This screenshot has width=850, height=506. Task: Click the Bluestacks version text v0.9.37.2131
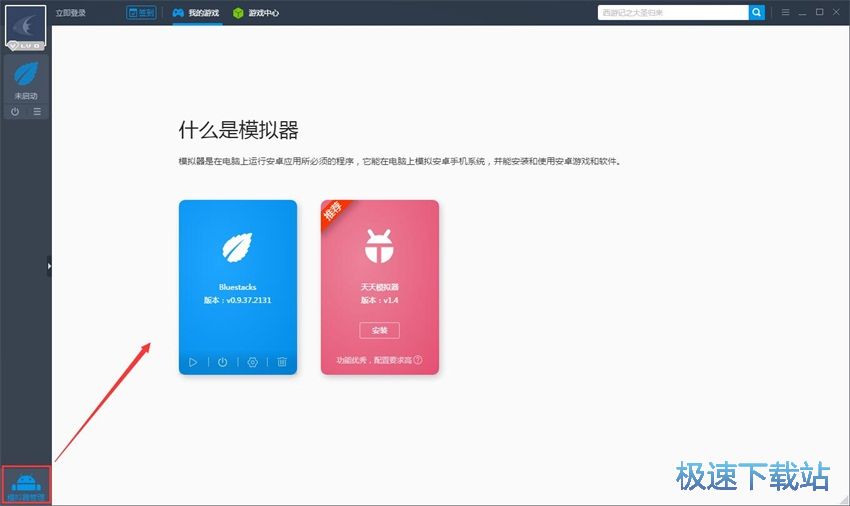237,300
